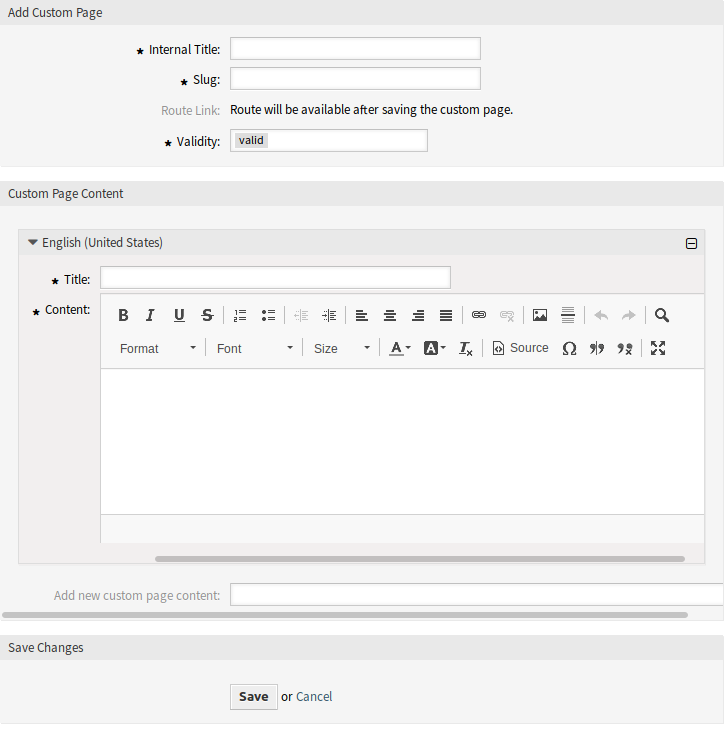The height and width of the screenshot is (738, 725).
Task: Remove formatting with Tx icon
Action: (466, 348)
